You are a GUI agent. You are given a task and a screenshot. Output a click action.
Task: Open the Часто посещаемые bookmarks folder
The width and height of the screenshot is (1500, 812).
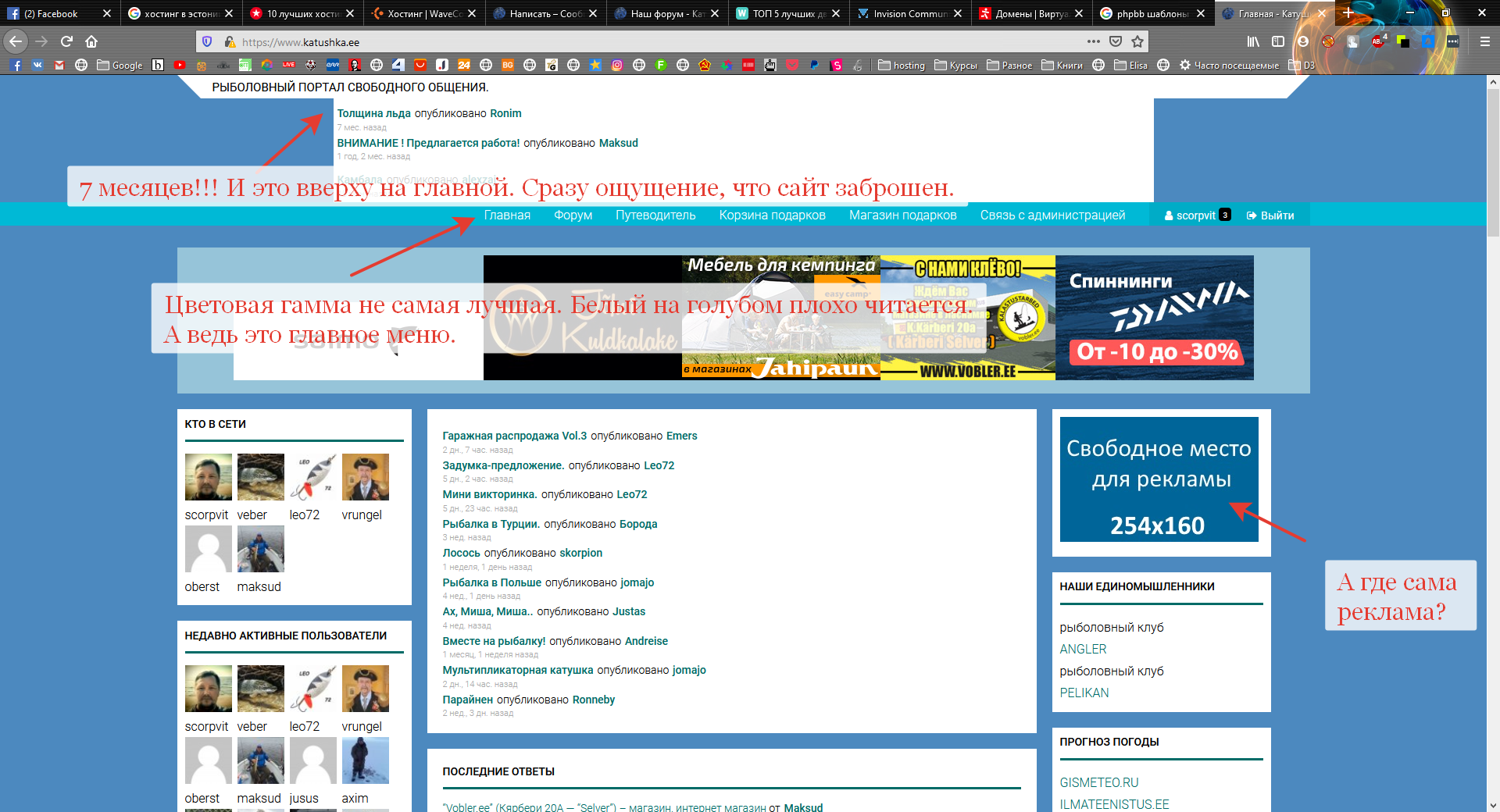click(1229, 66)
